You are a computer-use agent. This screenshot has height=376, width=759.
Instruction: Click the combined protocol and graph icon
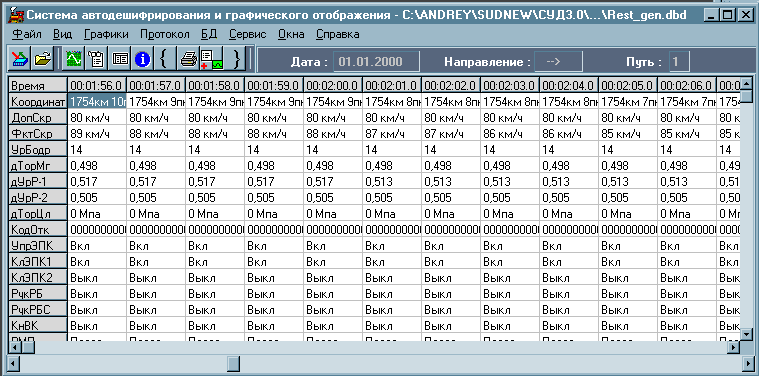[x=212, y=59]
